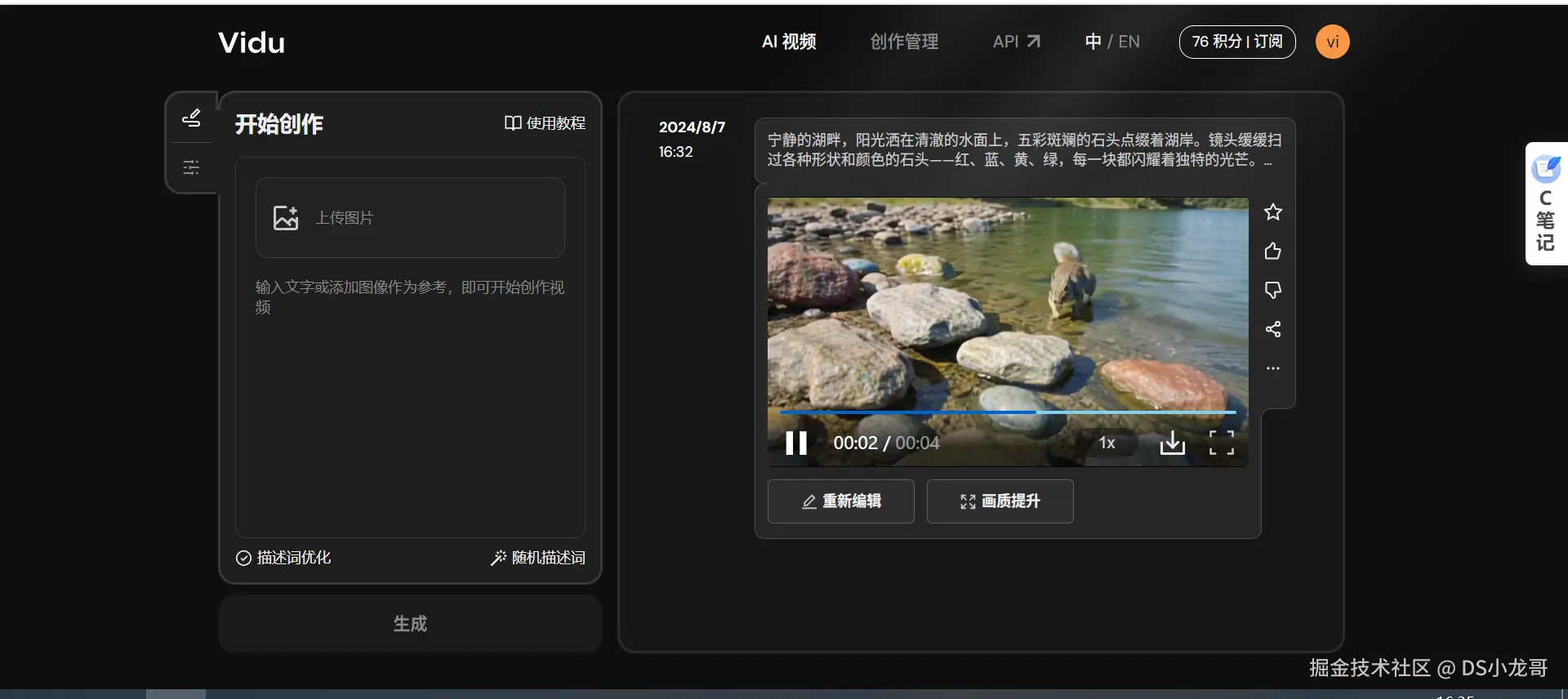Download the video

(1172, 443)
